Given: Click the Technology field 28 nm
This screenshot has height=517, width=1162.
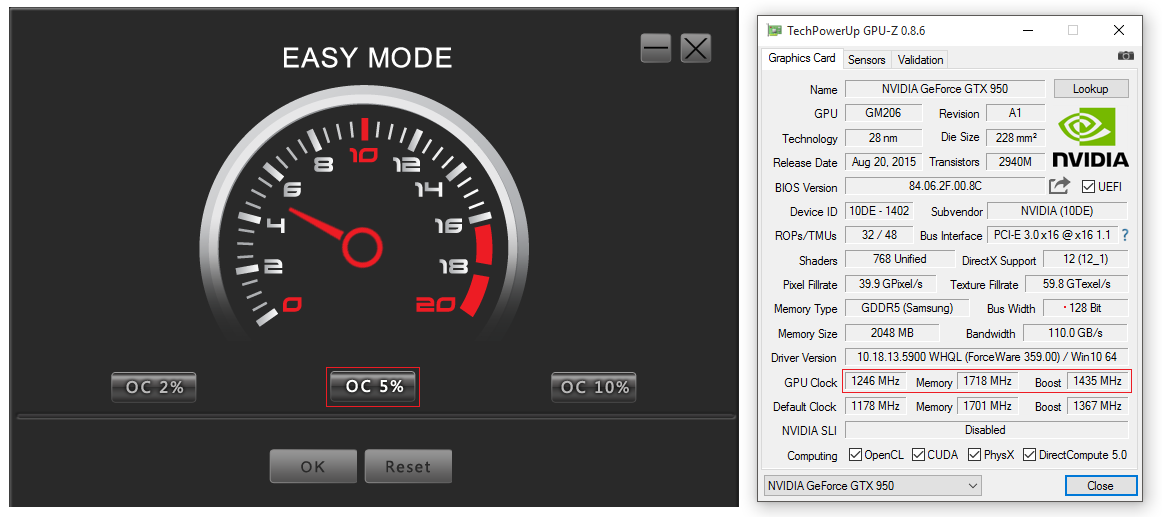Looking at the screenshot, I should (x=883, y=138).
